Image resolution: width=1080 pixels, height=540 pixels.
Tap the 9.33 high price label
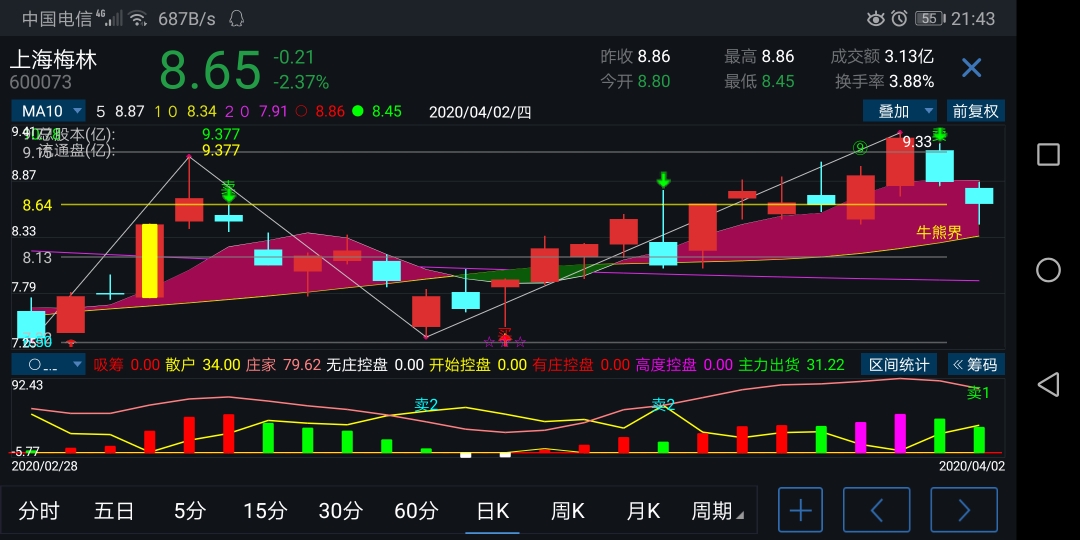click(917, 142)
